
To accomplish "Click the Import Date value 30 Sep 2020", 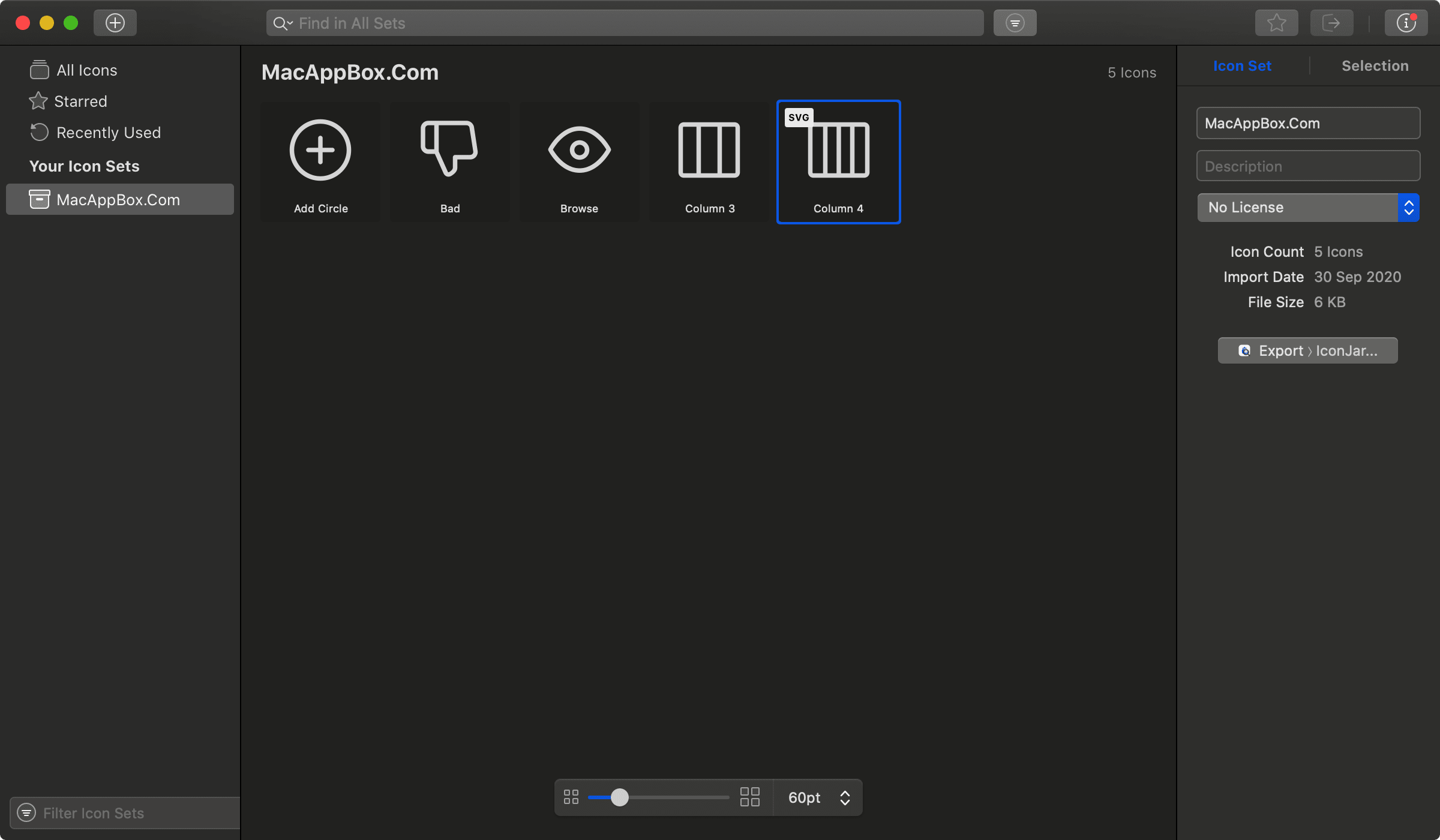I will coord(1357,277).
